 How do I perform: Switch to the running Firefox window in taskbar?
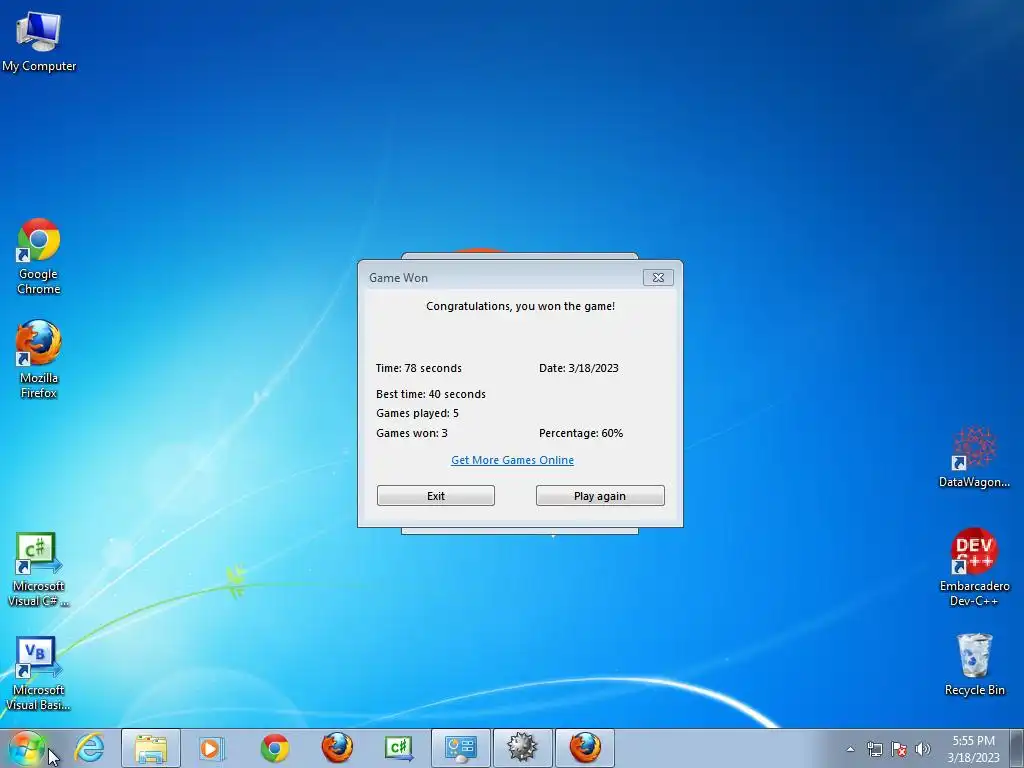[585, 748]
